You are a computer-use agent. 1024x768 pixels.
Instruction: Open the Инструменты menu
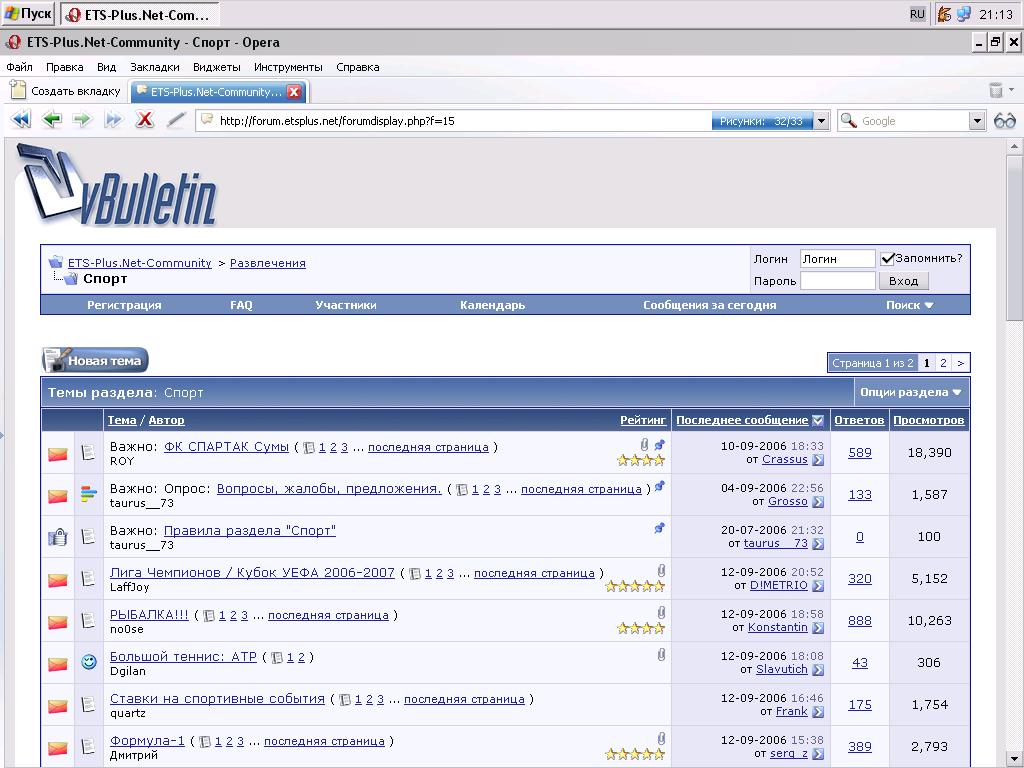coord(288,67)
